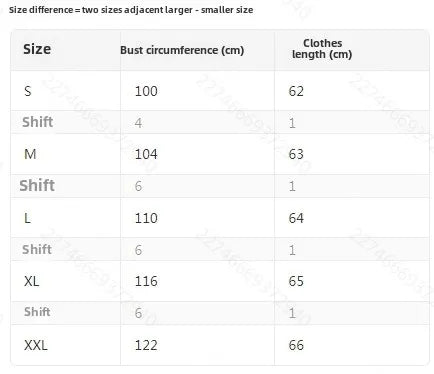Viewport: 434px width, 374px height.
Task: Click bust value 100 for size S
Action: (146, 91)
